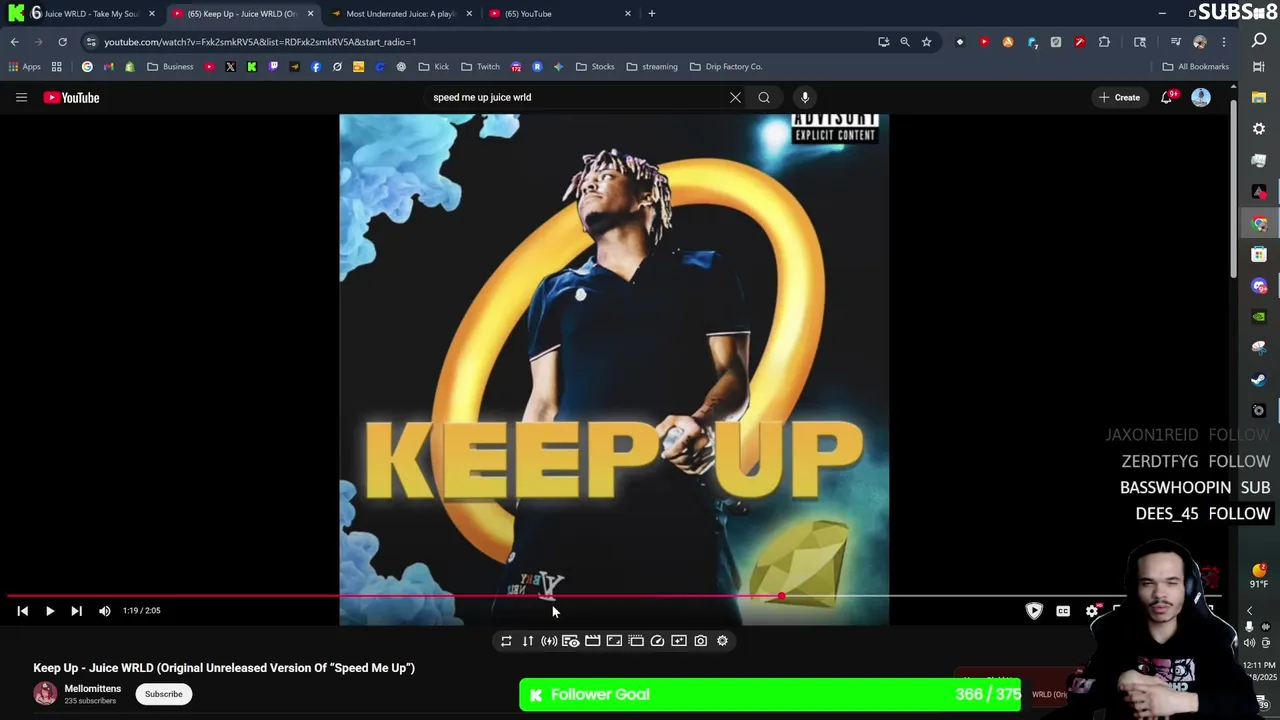This screenshot has width=1280, height=720.
Task: Start voice search with microphone icon
Action: (x=805, y=97)
